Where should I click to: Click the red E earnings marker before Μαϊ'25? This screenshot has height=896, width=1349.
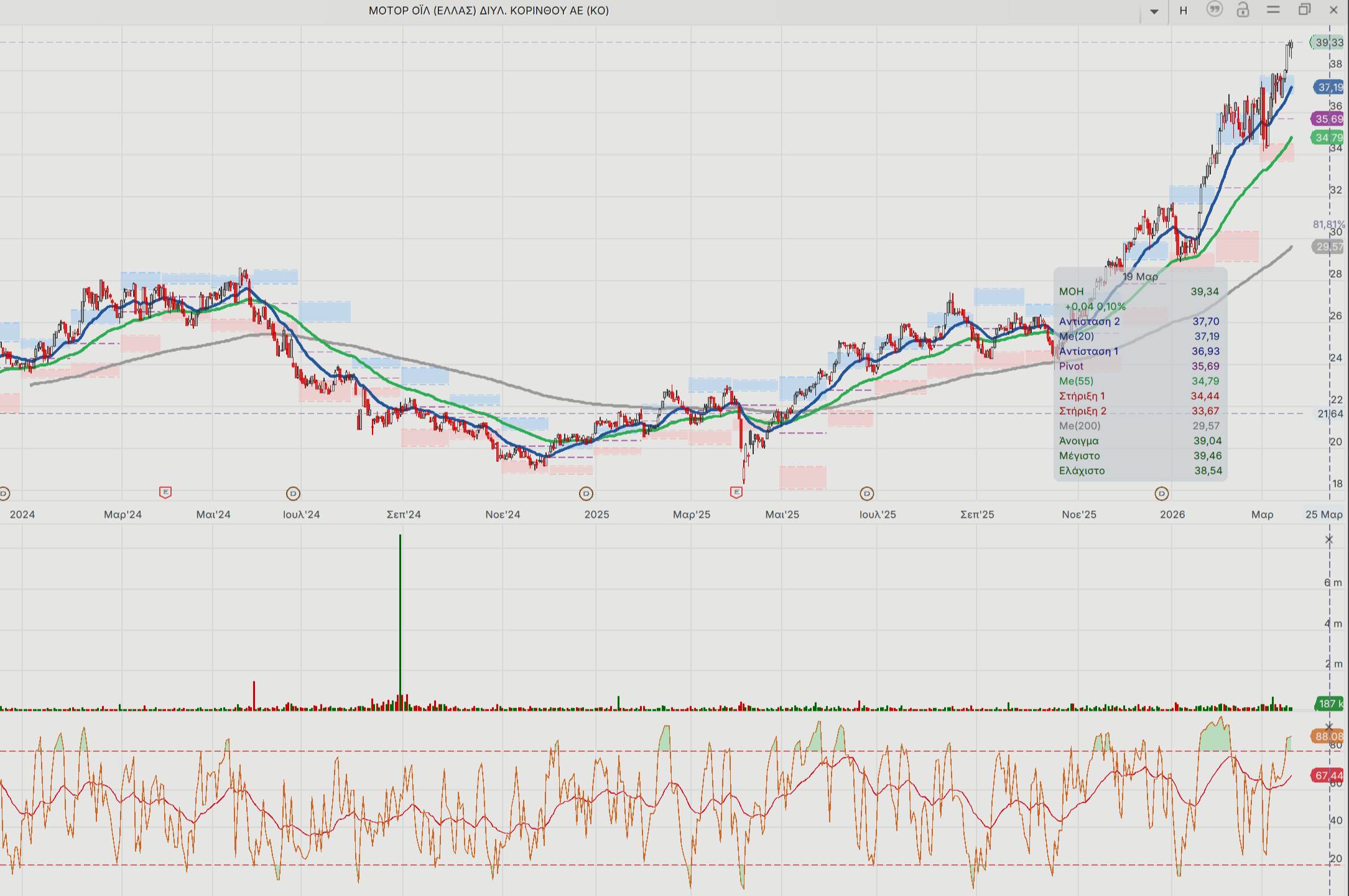(x=736, y=492)
